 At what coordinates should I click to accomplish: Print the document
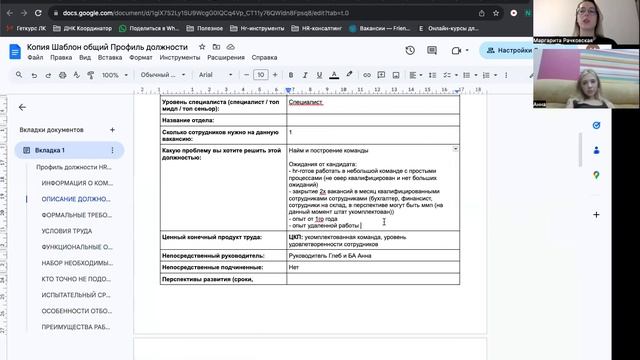click(62, 75)
